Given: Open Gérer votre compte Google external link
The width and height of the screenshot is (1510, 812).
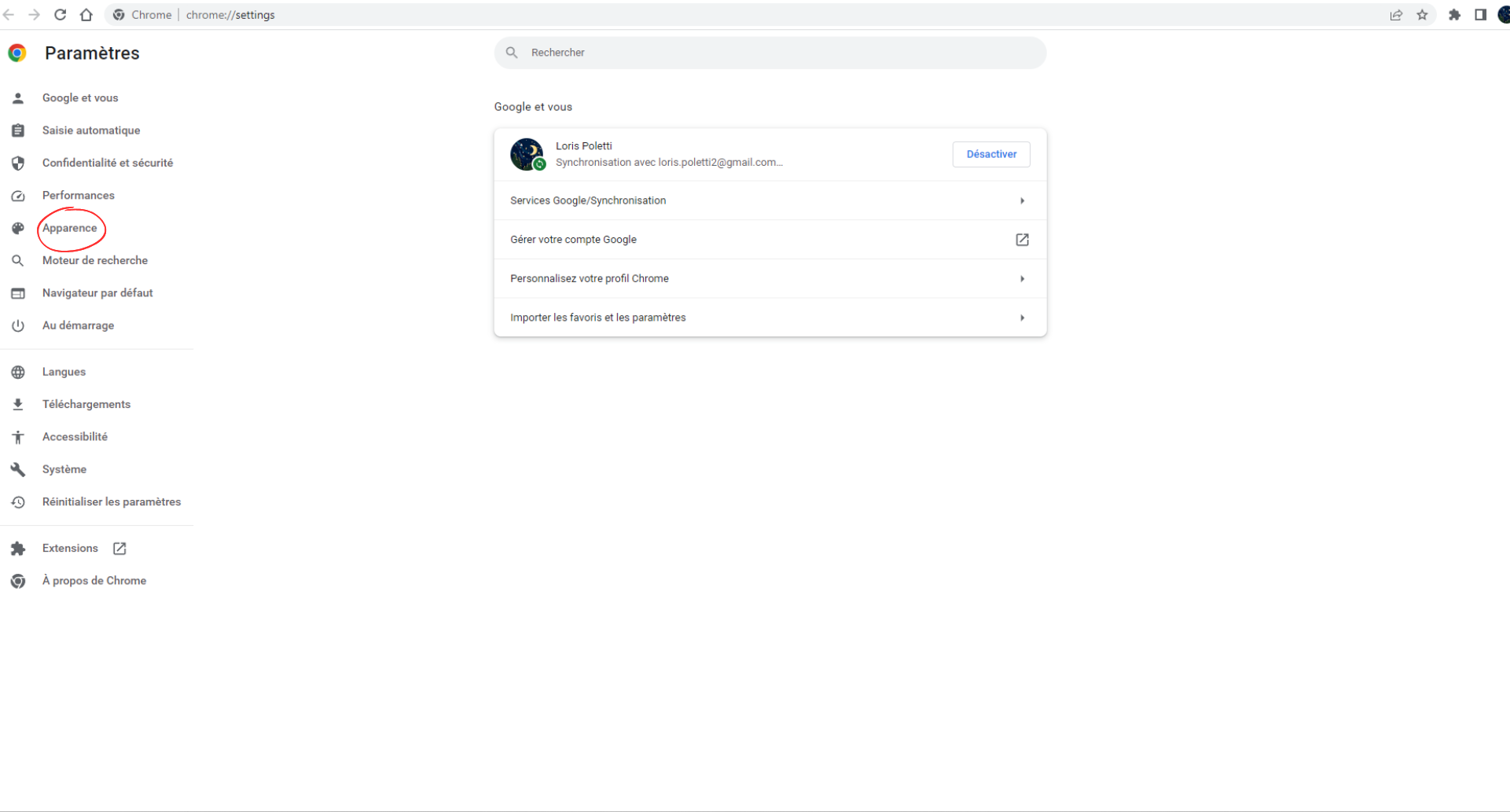Looking at the screenshot, I should click(1022, 240).
